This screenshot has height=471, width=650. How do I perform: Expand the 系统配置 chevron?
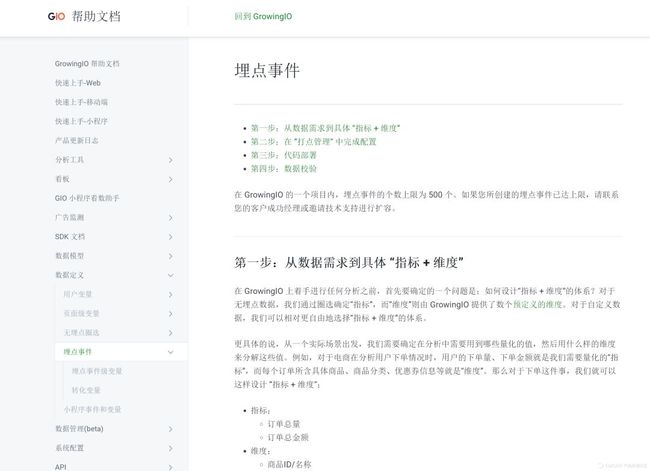pos(171,448)
